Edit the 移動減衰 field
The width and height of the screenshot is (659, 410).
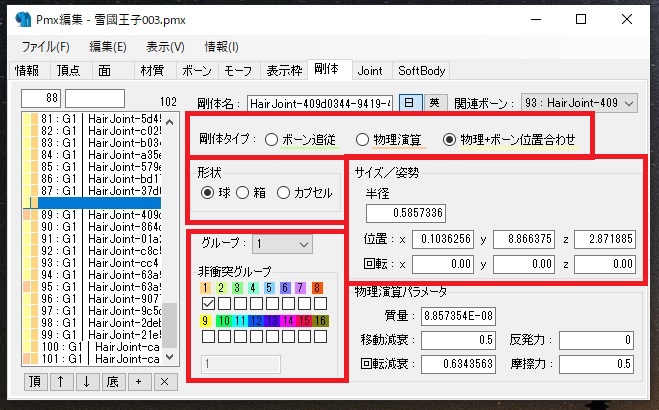click(x=458, y=340)
